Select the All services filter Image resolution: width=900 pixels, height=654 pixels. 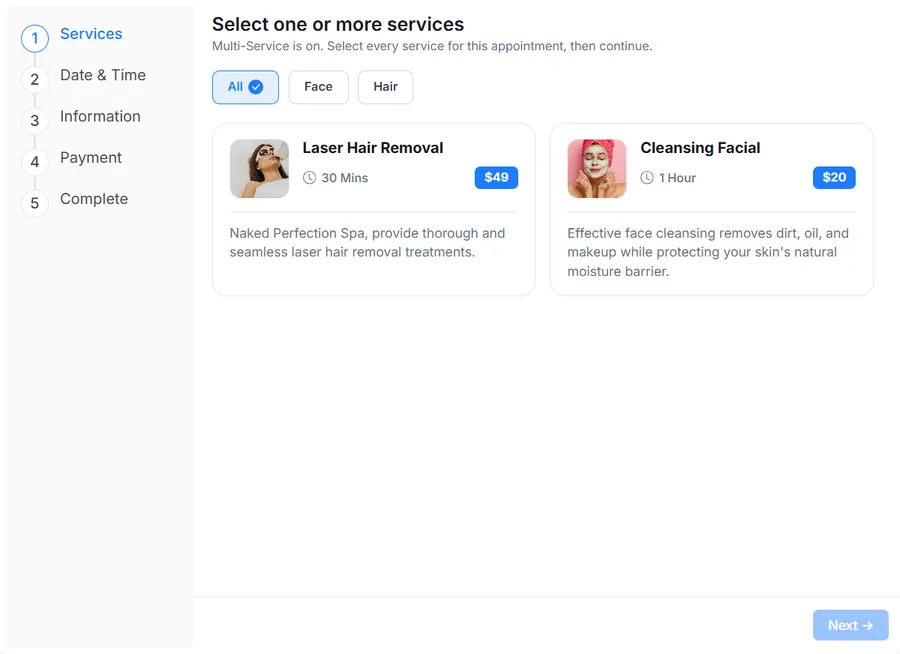[x=245, y=87]
